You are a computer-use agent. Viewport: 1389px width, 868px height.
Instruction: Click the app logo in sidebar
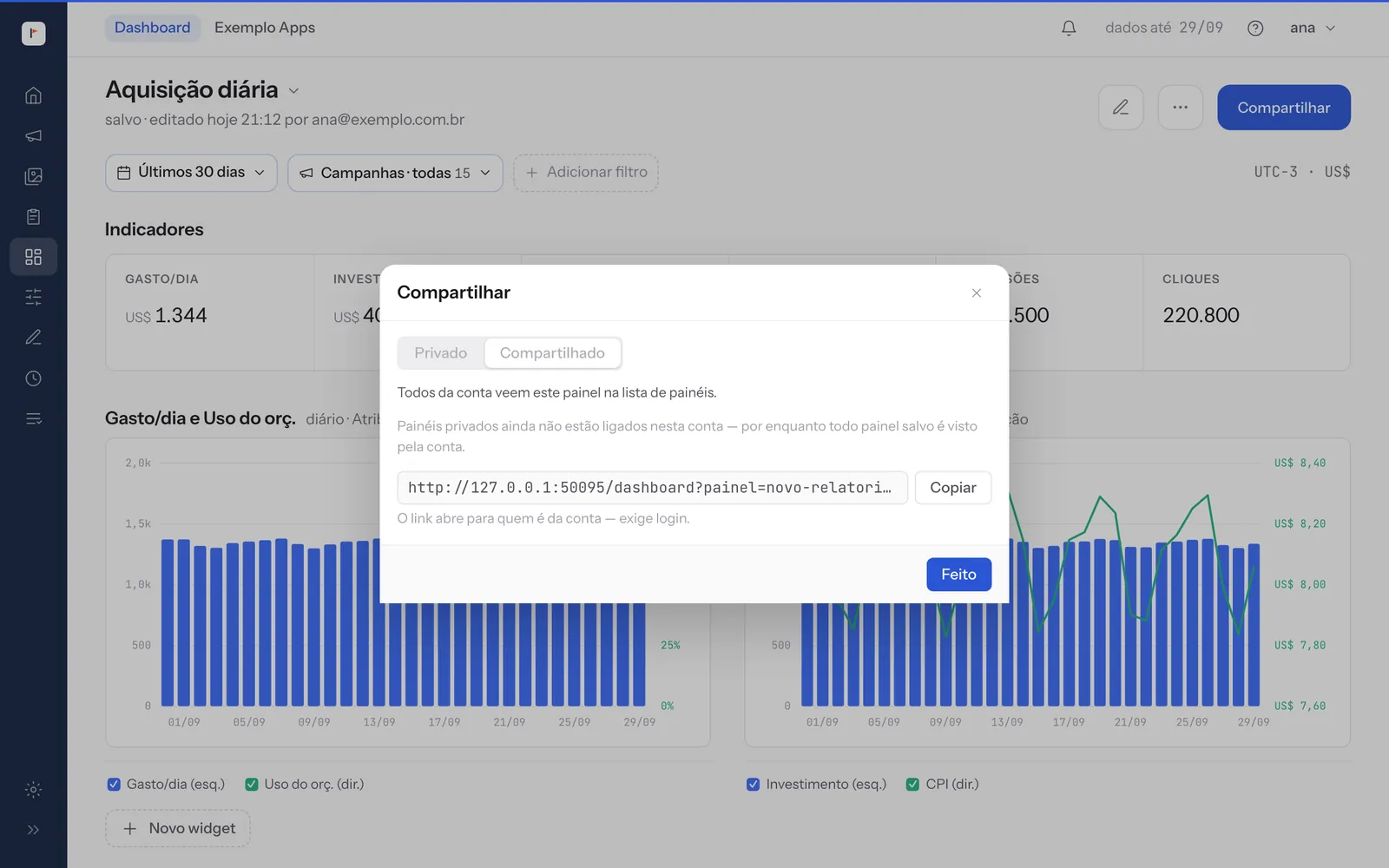coord(33,33)
